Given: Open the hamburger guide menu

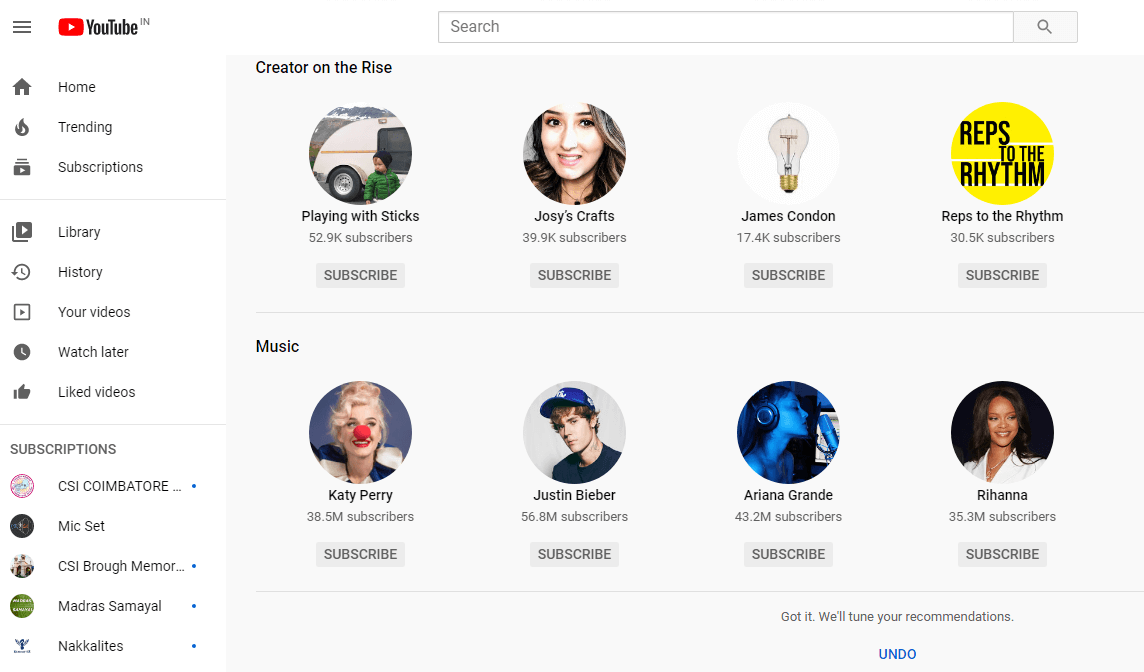Looking at the screenshot, I should (x=22, y=27).
